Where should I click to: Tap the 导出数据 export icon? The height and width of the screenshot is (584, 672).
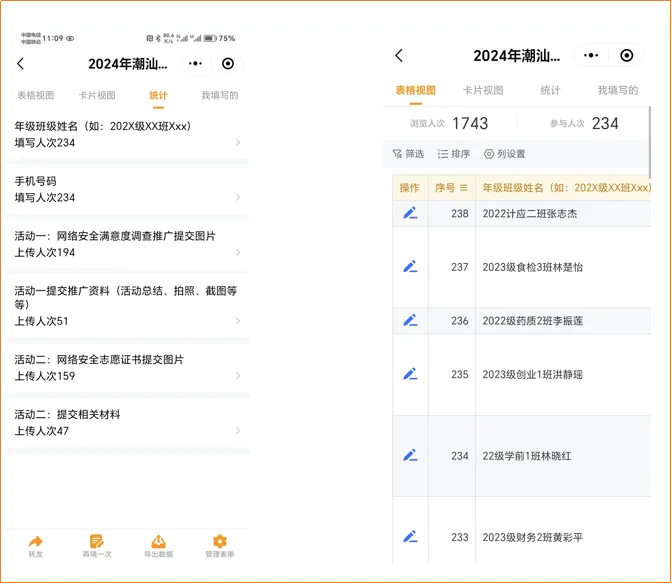click(158, 542)
